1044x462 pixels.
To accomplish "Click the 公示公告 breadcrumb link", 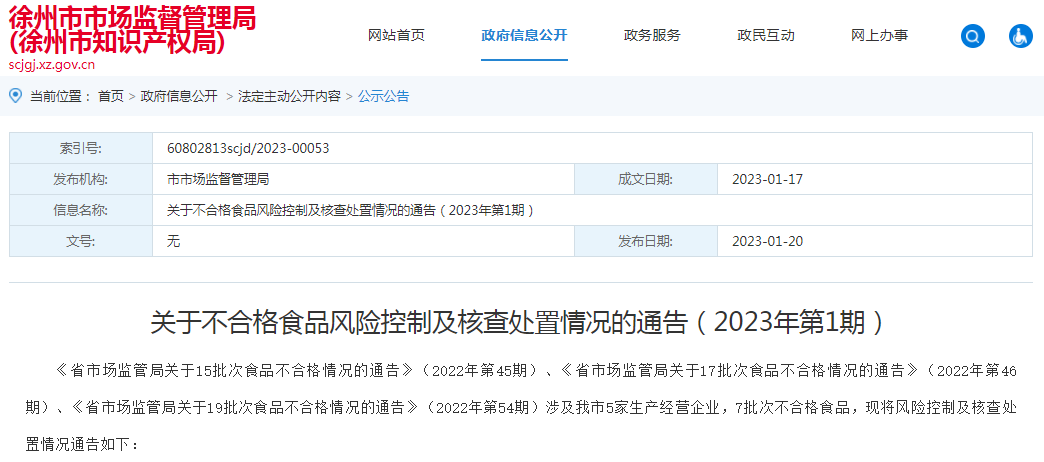I will 384,97.
